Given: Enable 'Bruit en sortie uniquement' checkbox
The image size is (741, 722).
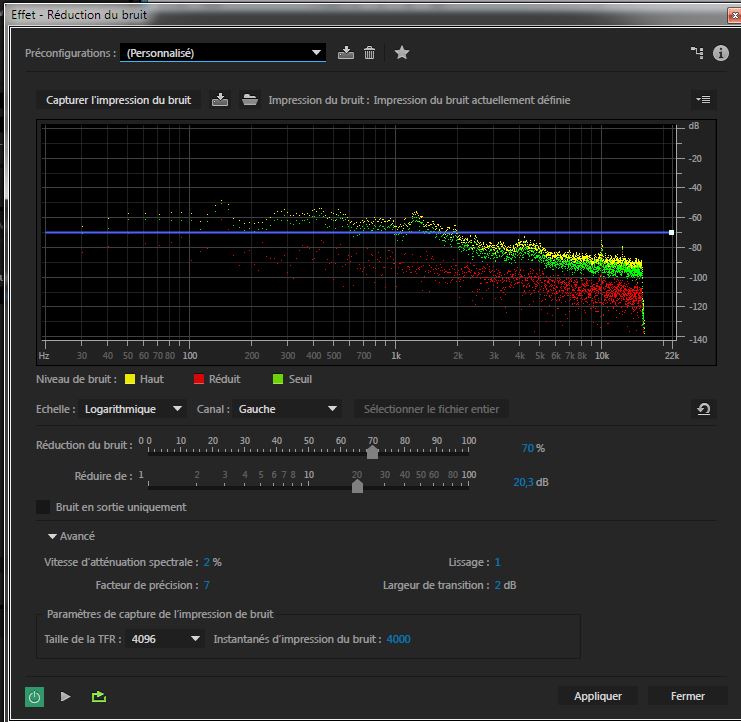Looking at the screenshot, I should [43, 507].
